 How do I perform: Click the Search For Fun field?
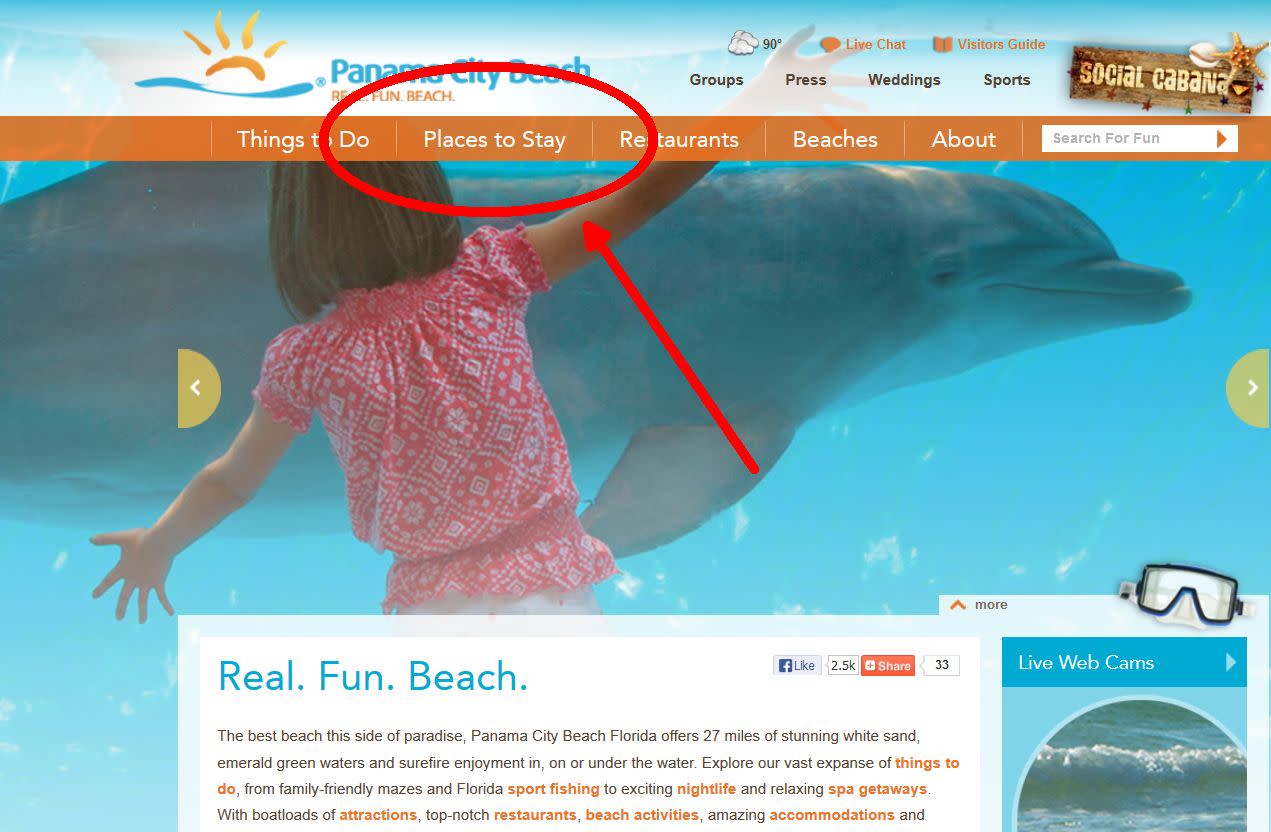click(1126, 139)
